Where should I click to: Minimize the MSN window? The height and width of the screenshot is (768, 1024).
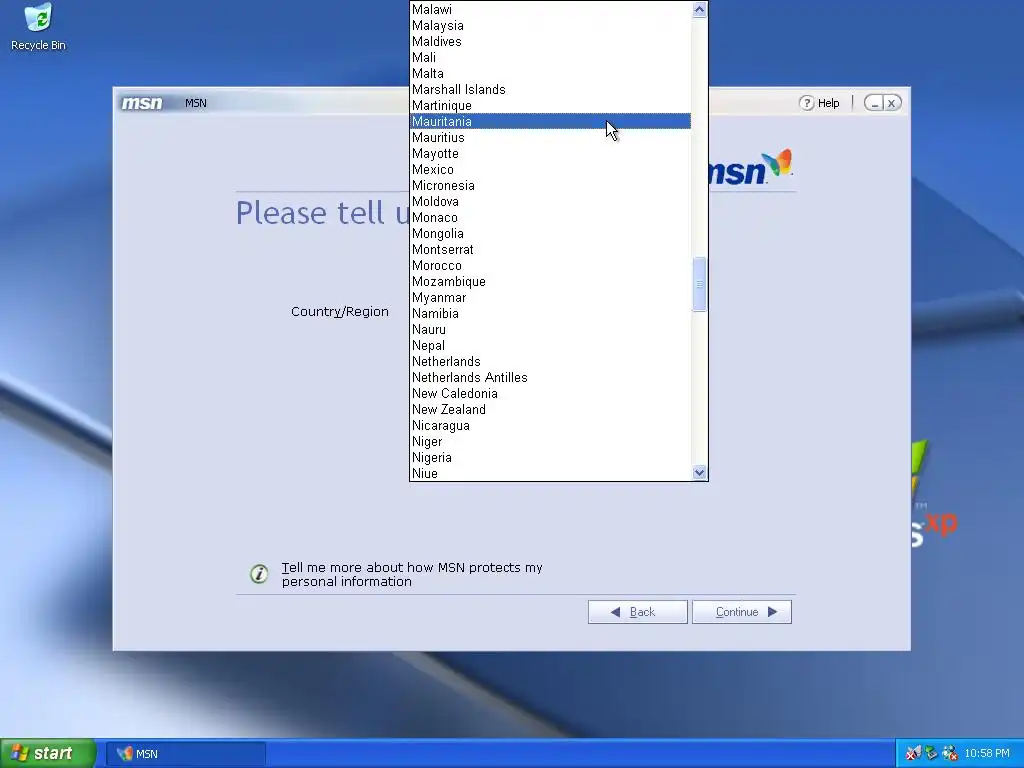[x=874, y=103]
